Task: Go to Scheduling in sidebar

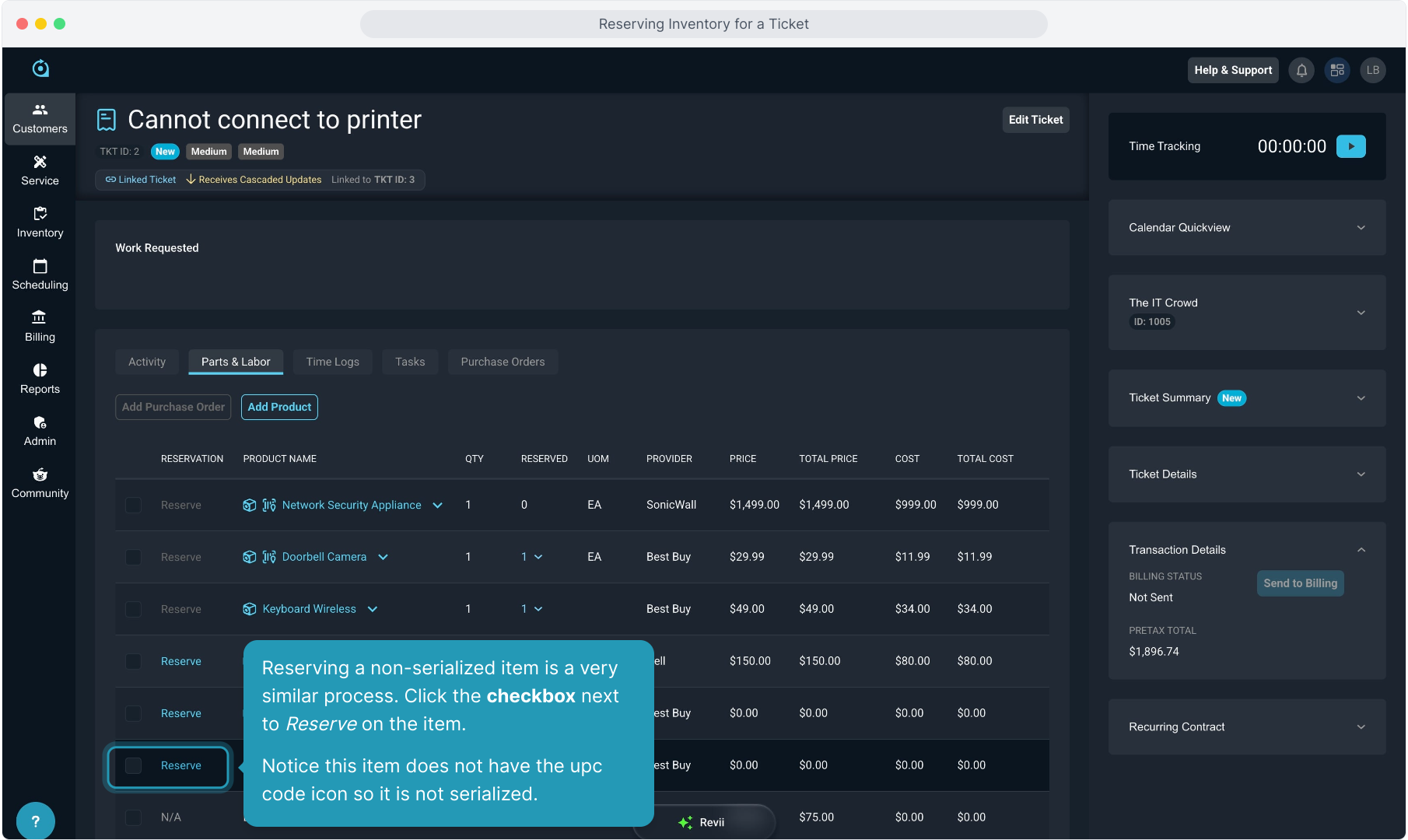Action: click(x=40, y=275)
